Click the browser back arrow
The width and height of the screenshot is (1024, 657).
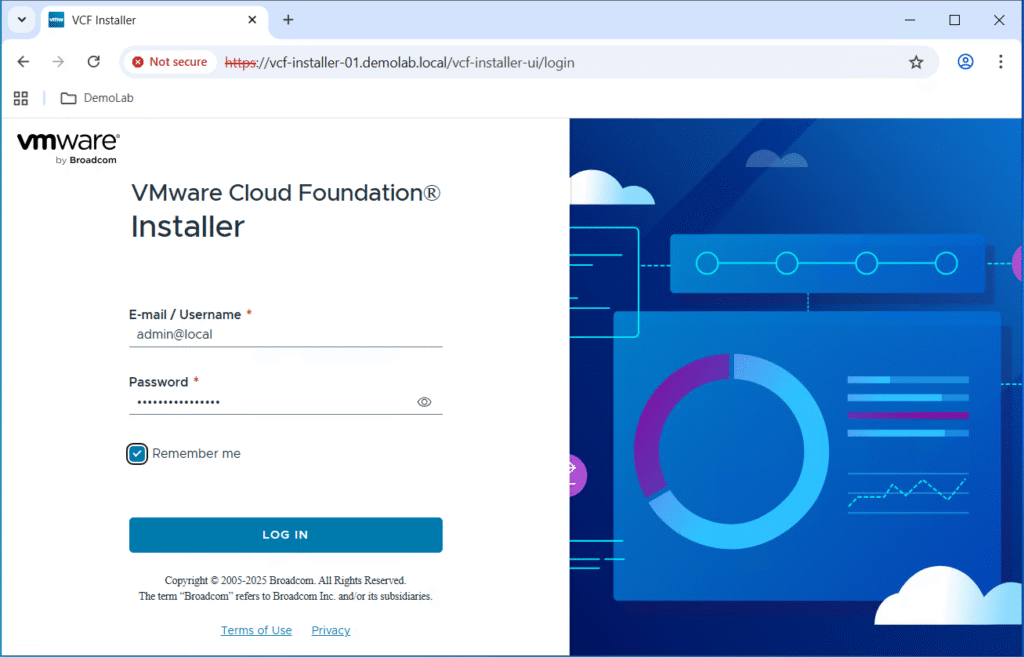click(x=24, y=62)
